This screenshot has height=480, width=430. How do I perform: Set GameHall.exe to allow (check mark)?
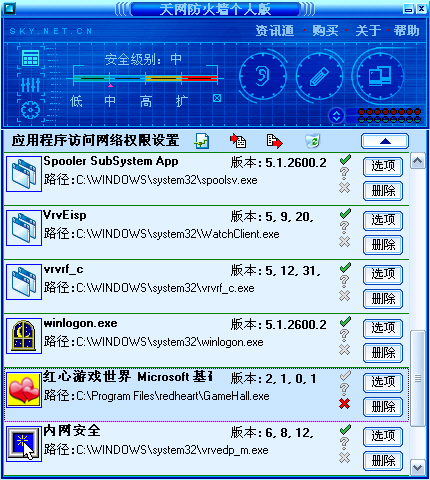click(345, 376)
